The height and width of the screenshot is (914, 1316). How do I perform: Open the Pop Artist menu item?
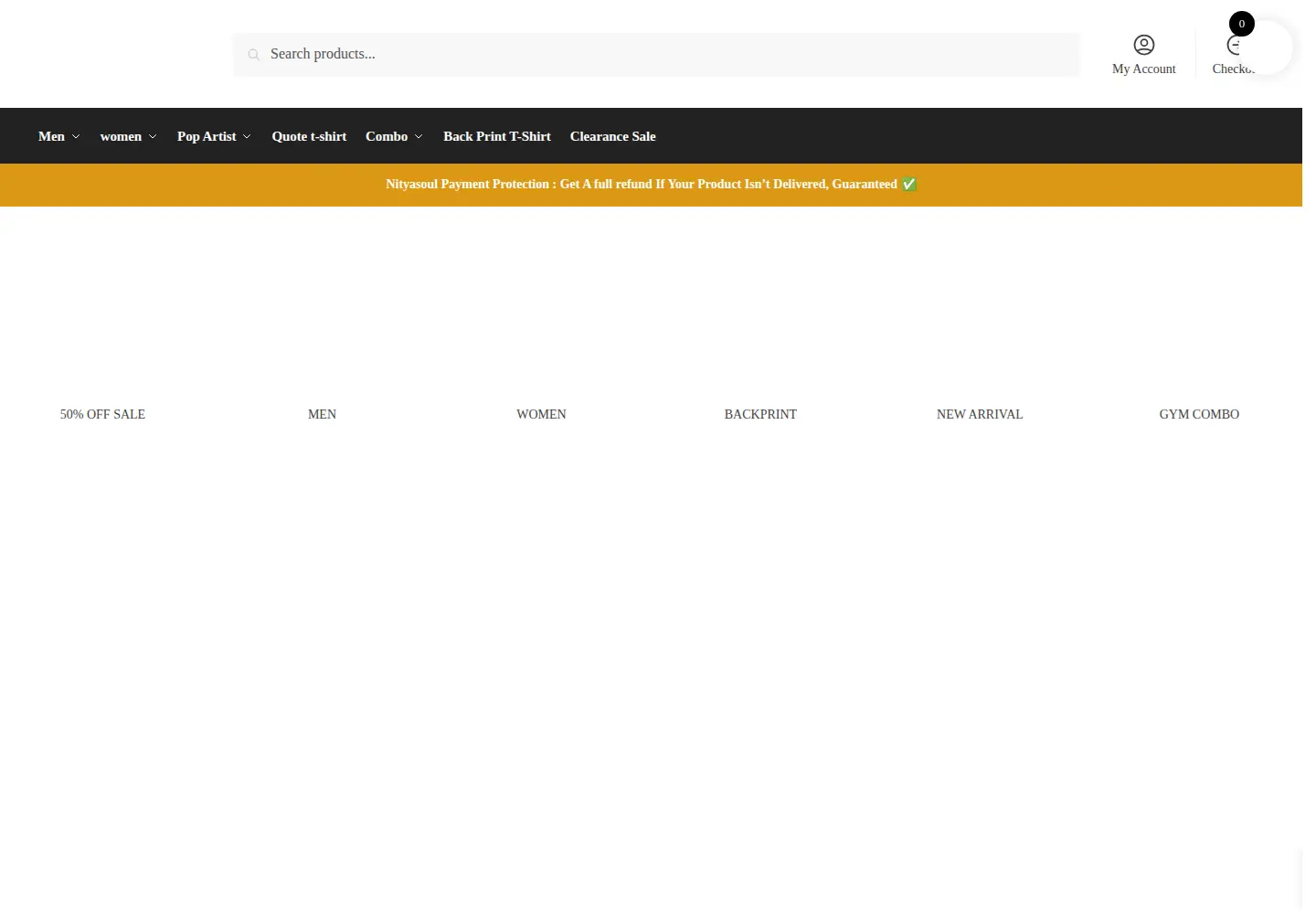[x=207, y=136]
